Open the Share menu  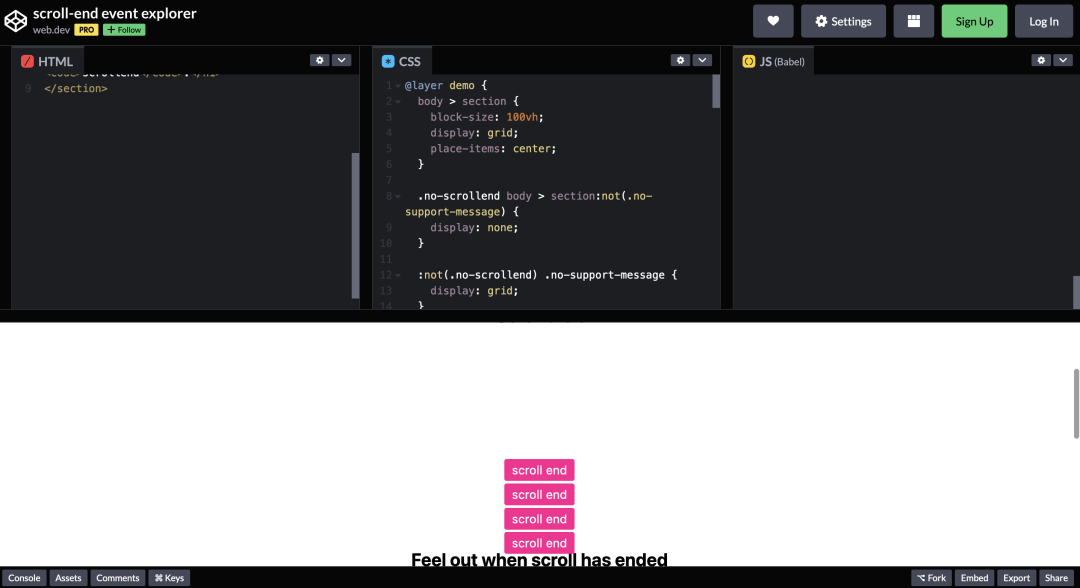click(1056, 577)
